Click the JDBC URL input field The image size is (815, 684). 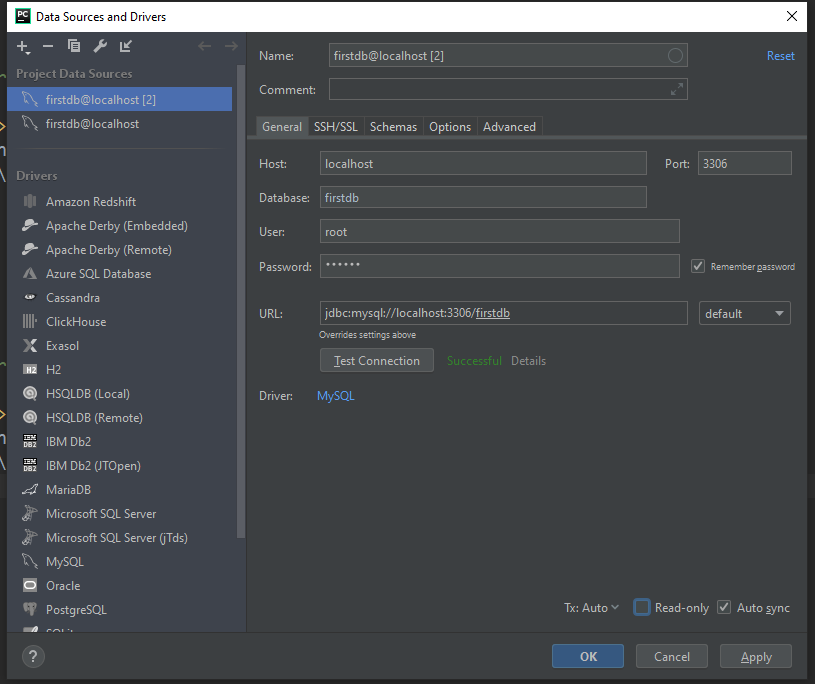(504, 313)
